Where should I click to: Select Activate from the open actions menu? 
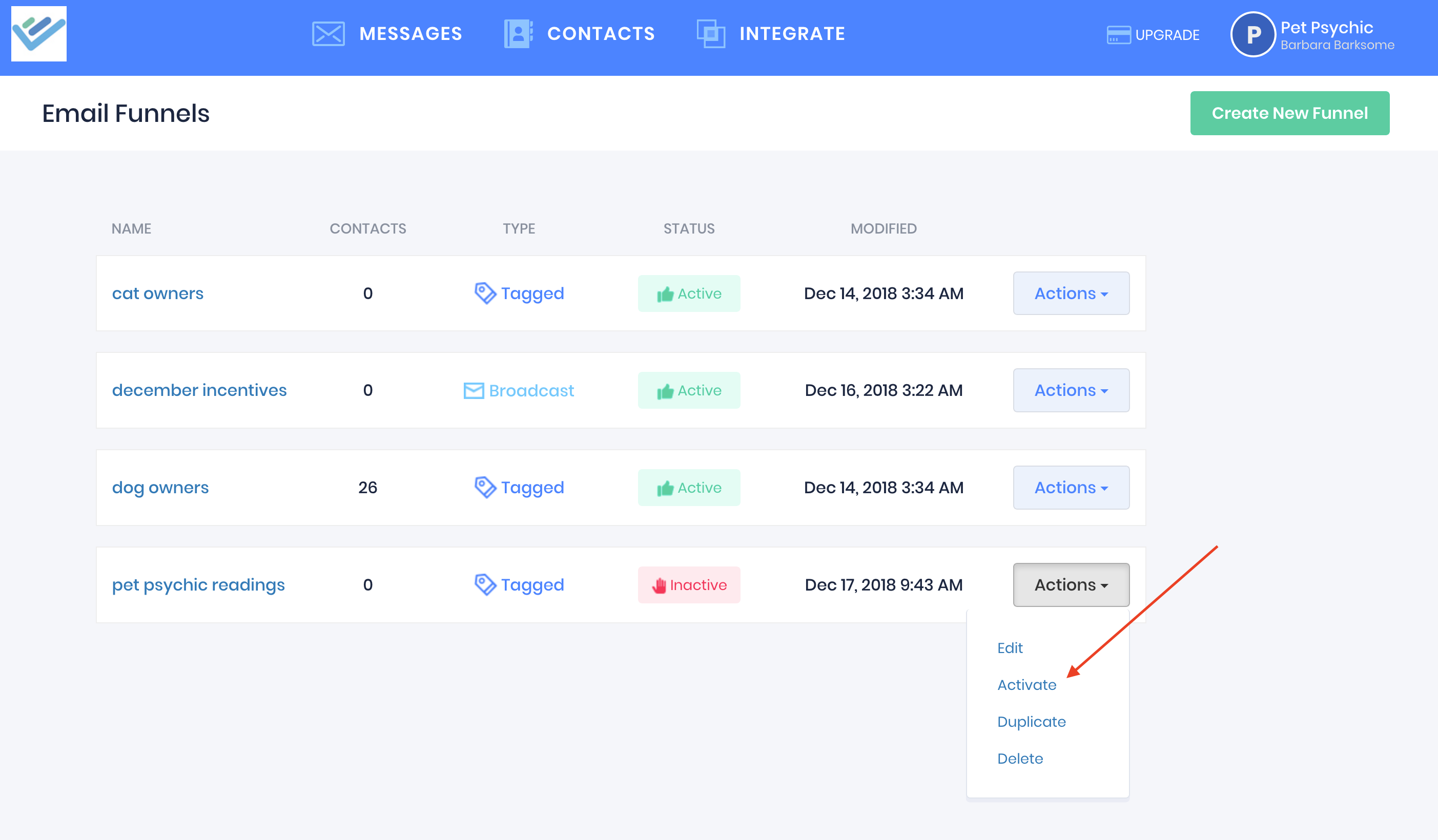pyautogui.click(x=1026, y=684)
